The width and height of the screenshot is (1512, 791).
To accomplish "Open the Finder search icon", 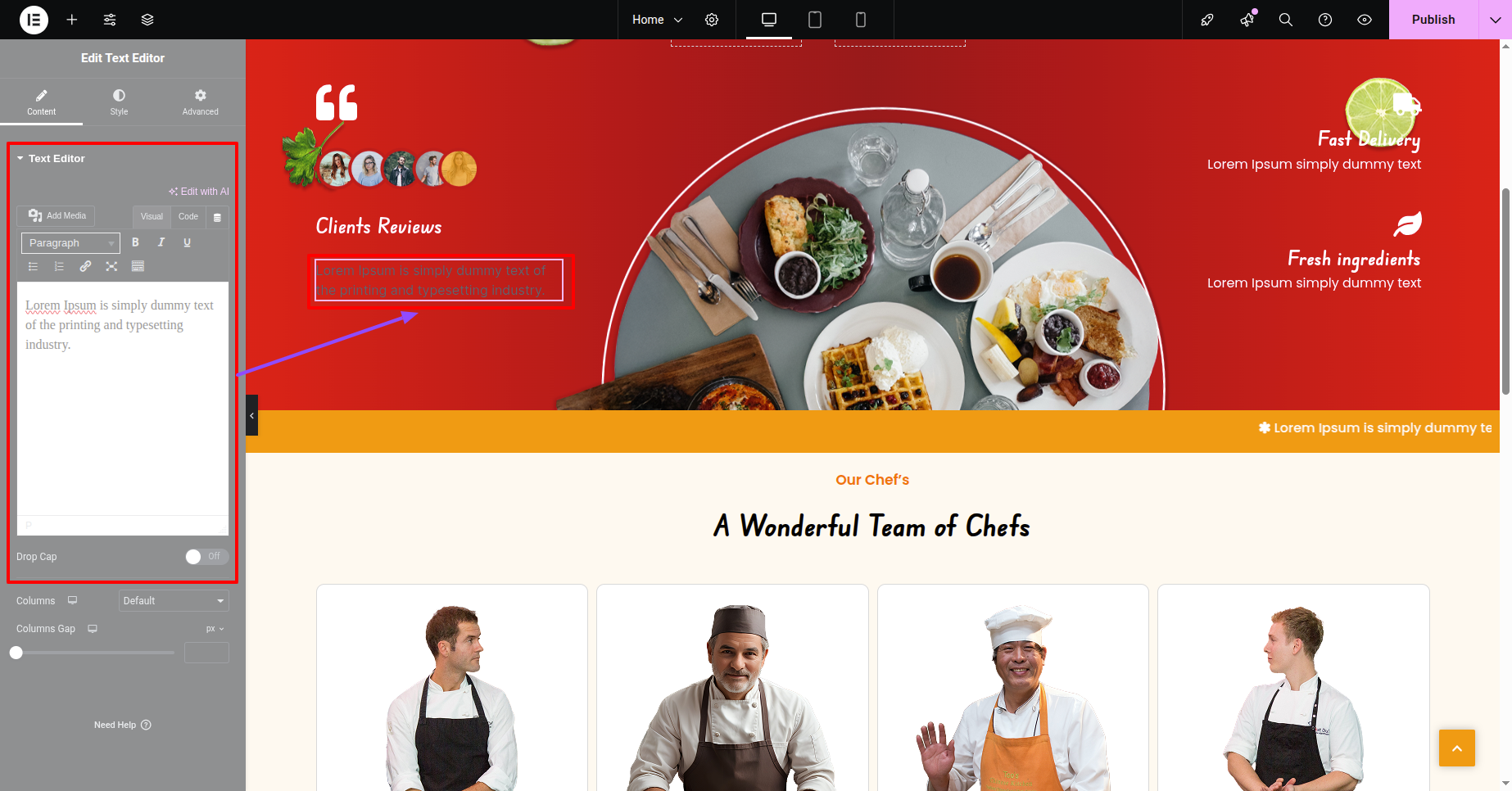I will (1286, 20).
